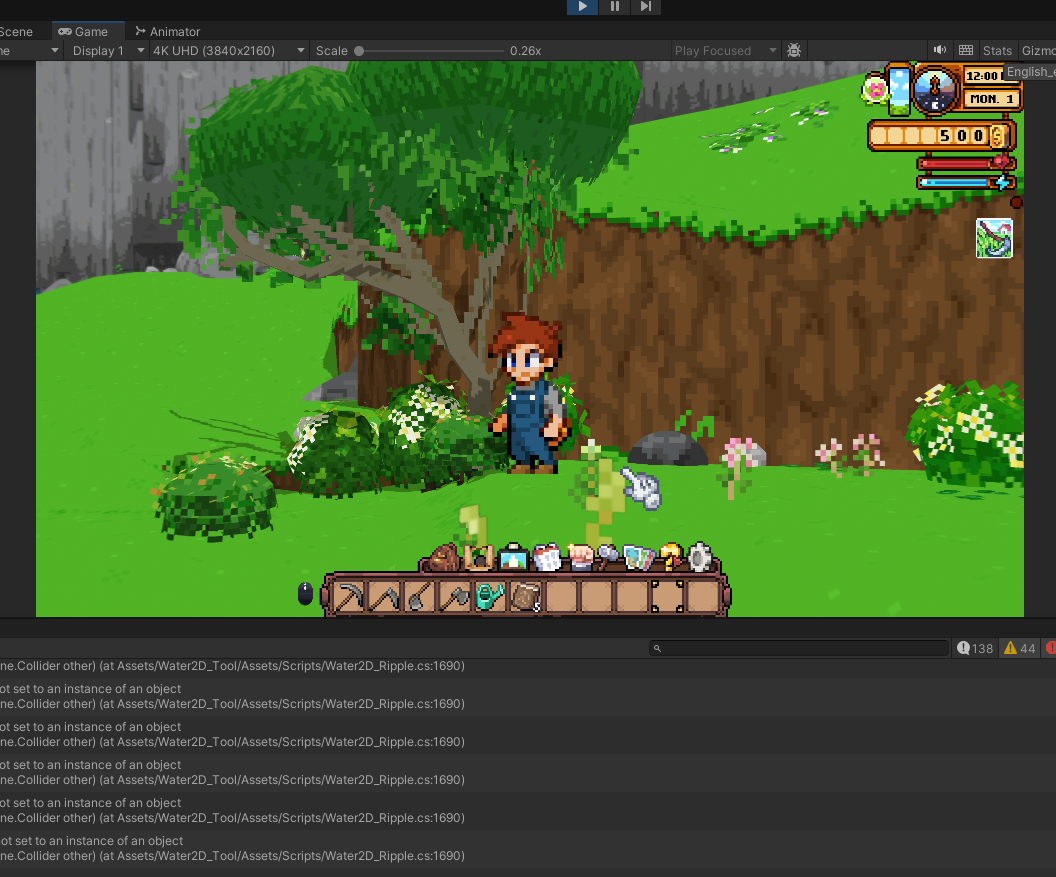The image size is (1056, 877).
Task: Toggle audio mute in the Game view toolbar
Action: point(940,50)
